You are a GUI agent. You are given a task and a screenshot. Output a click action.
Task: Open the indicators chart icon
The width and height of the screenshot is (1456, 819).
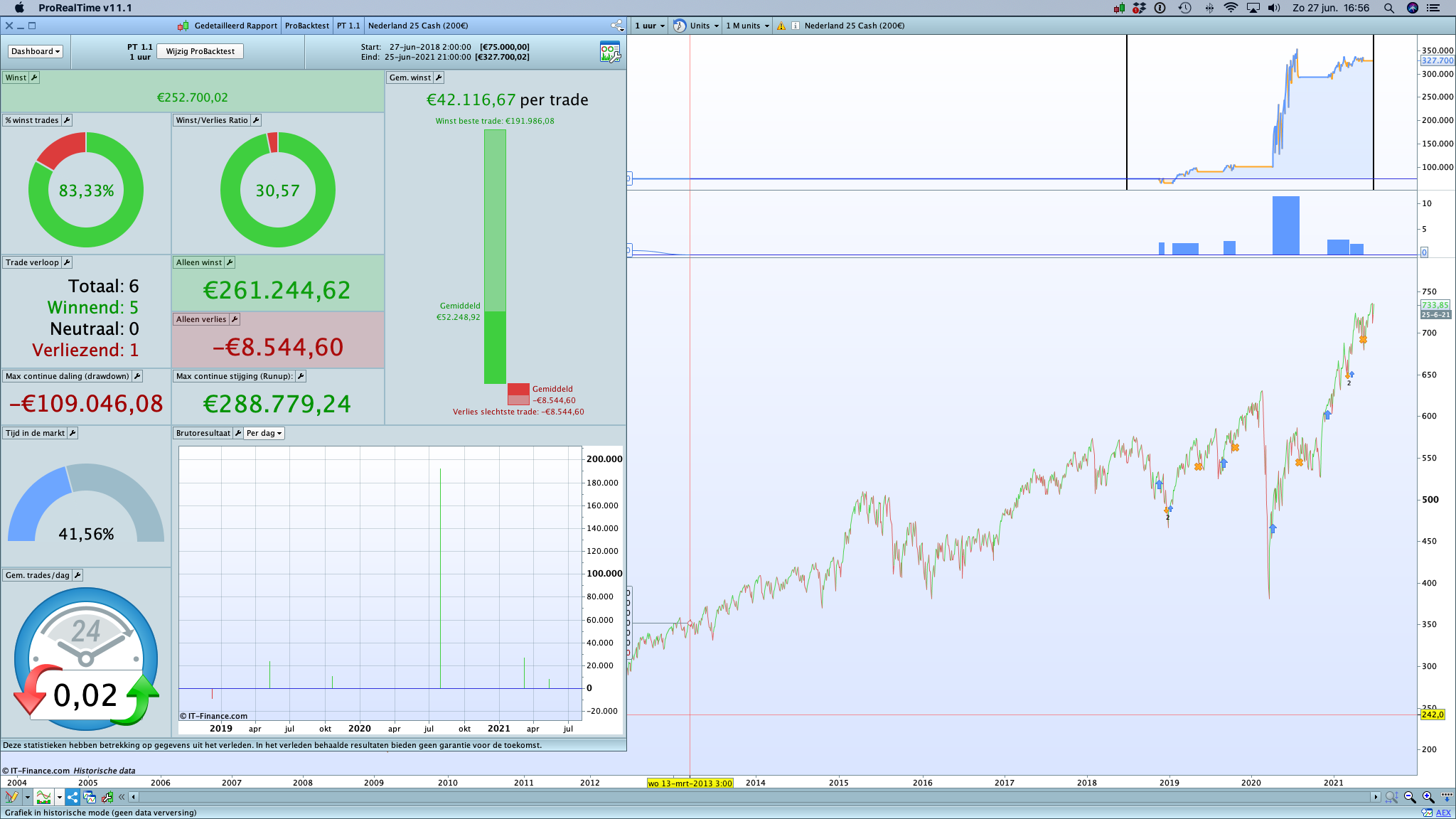point(43,797)
